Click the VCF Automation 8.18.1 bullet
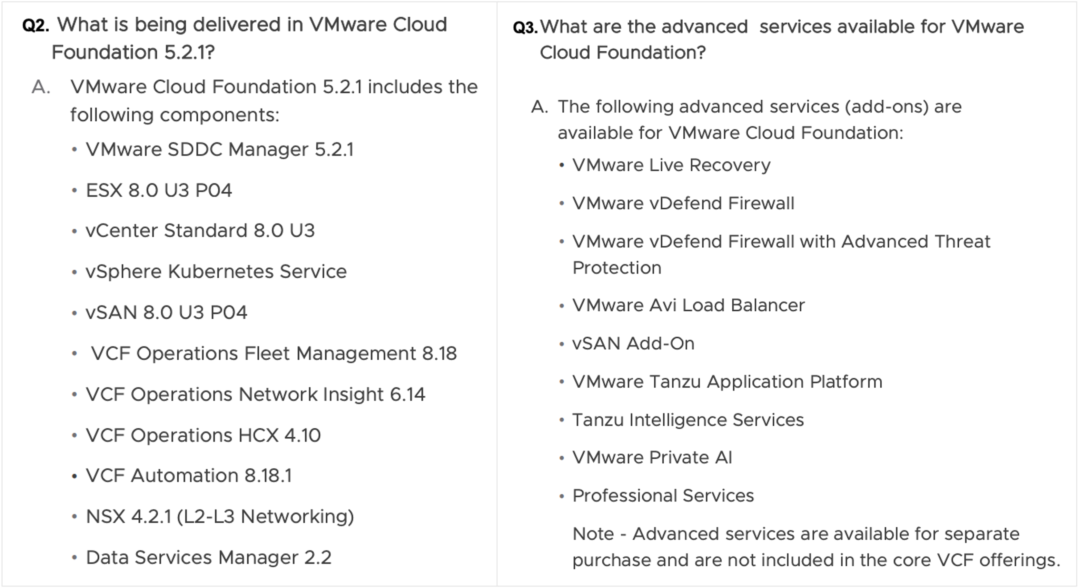Viewport: 1078px width, 588px height. click(x=189, y=476)
